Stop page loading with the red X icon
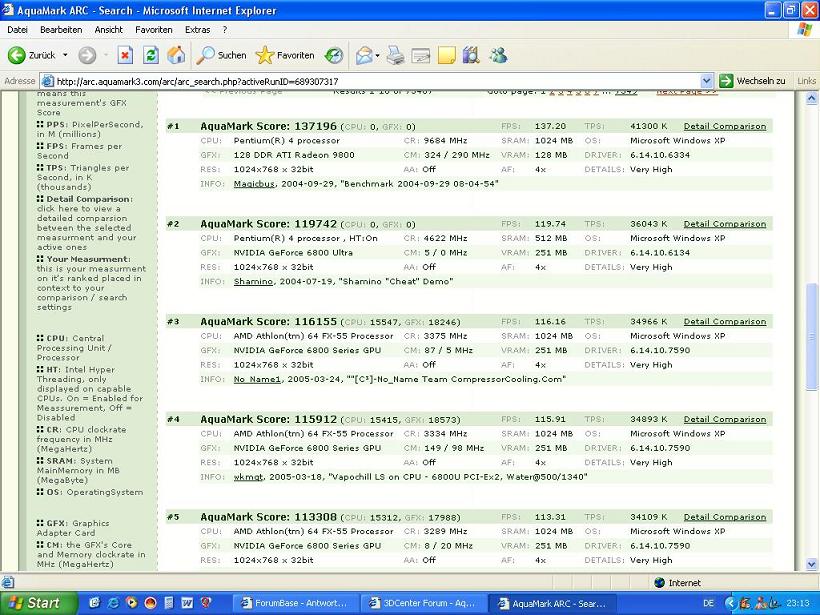 (125, 55)
